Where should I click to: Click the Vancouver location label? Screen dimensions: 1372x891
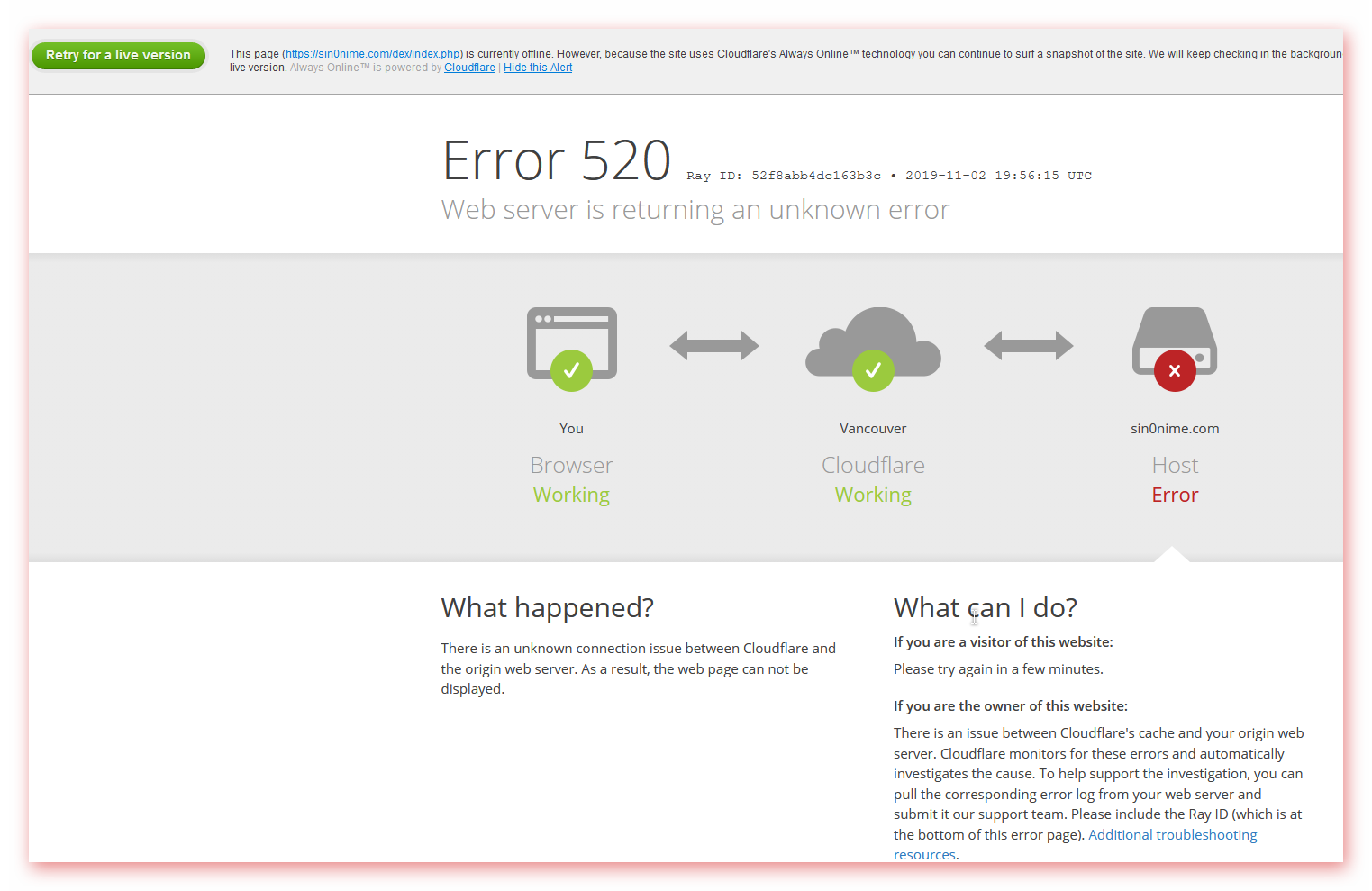[x=873, y=429]
